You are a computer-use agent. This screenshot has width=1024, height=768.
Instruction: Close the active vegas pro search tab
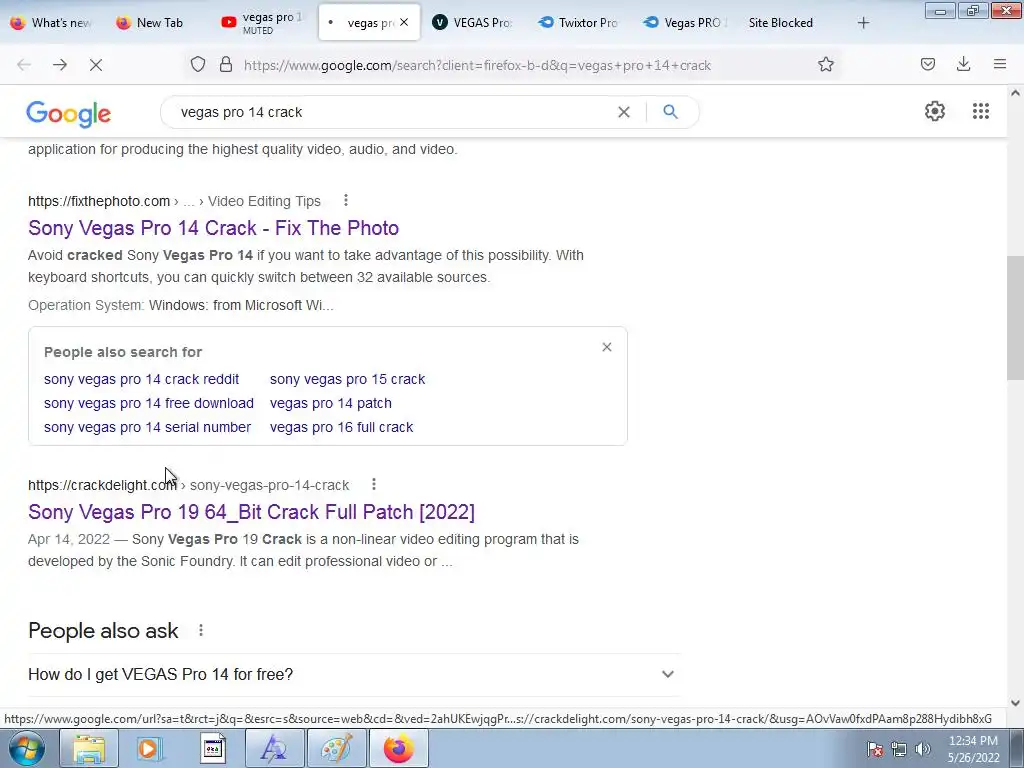point(404,22)
